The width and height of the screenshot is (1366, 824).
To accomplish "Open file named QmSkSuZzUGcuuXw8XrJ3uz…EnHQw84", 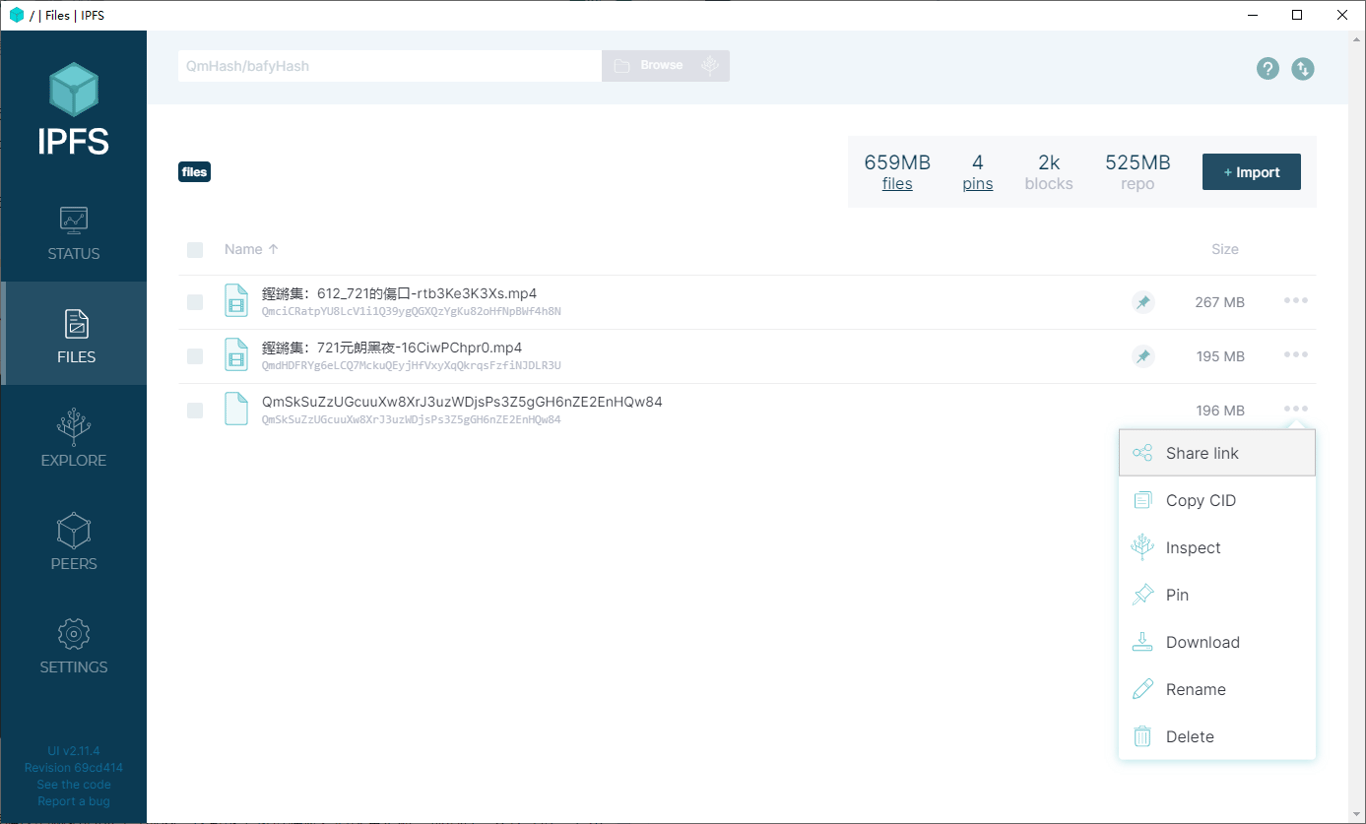I will (462, 401).
